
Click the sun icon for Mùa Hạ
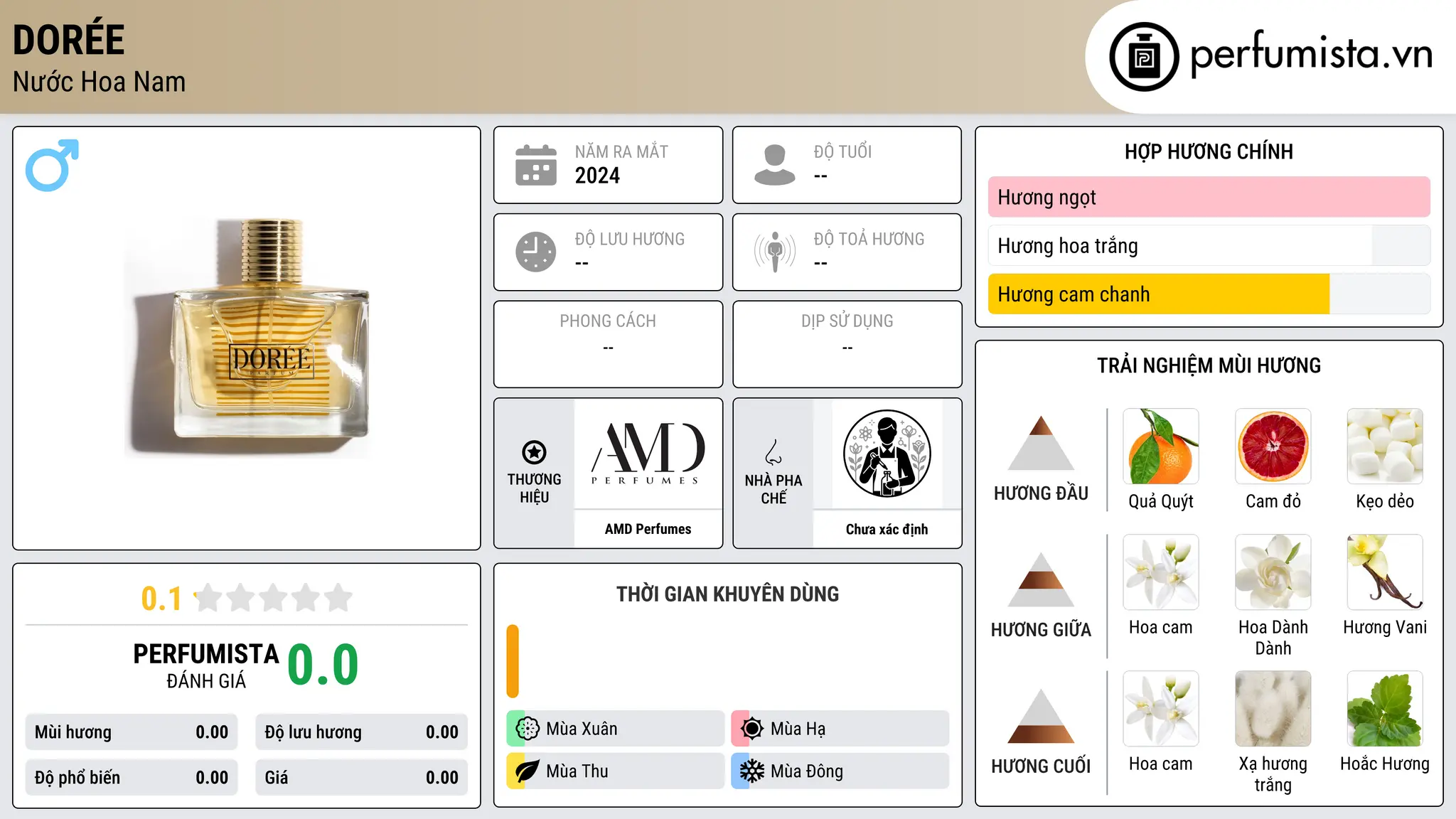[752, 729]
